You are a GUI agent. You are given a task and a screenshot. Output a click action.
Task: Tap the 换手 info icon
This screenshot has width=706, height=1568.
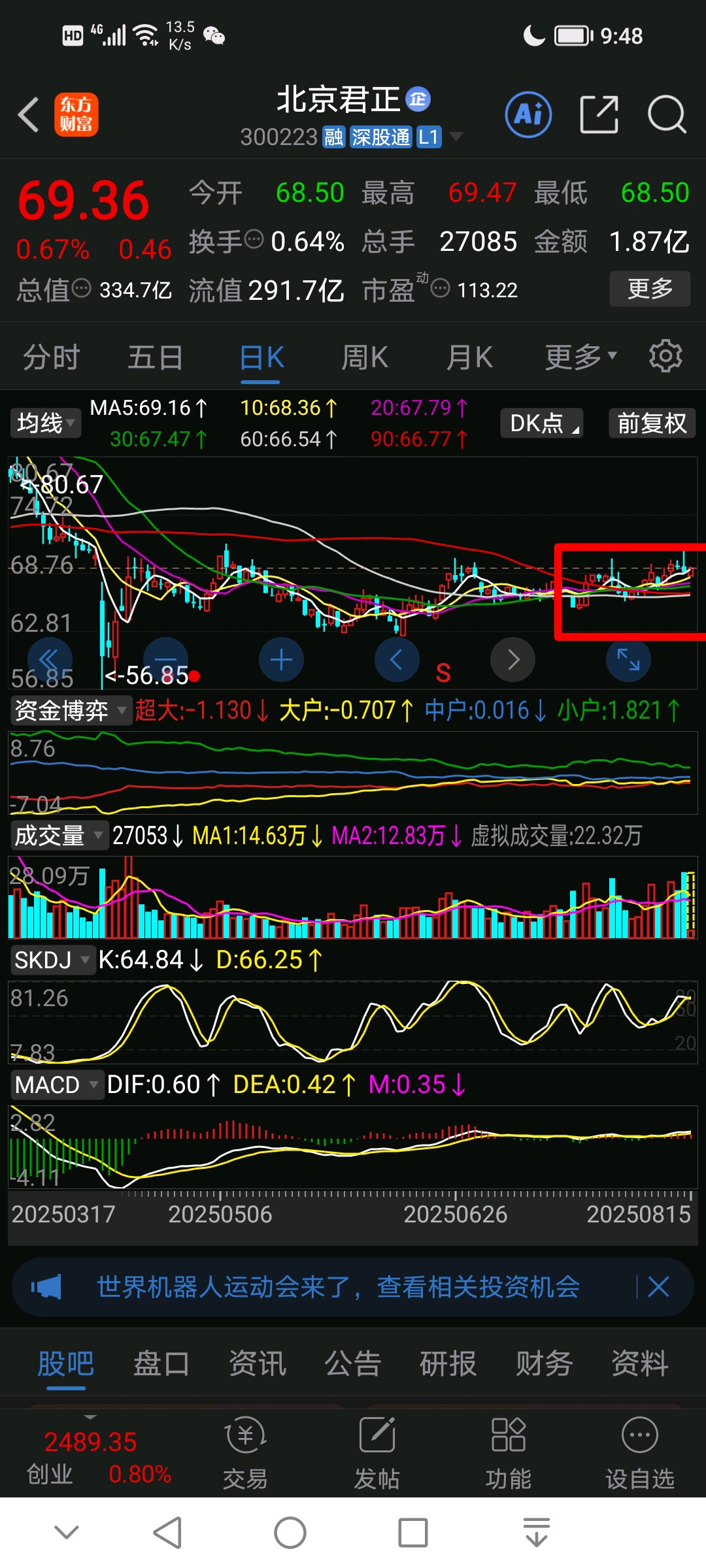click(254, 240)
